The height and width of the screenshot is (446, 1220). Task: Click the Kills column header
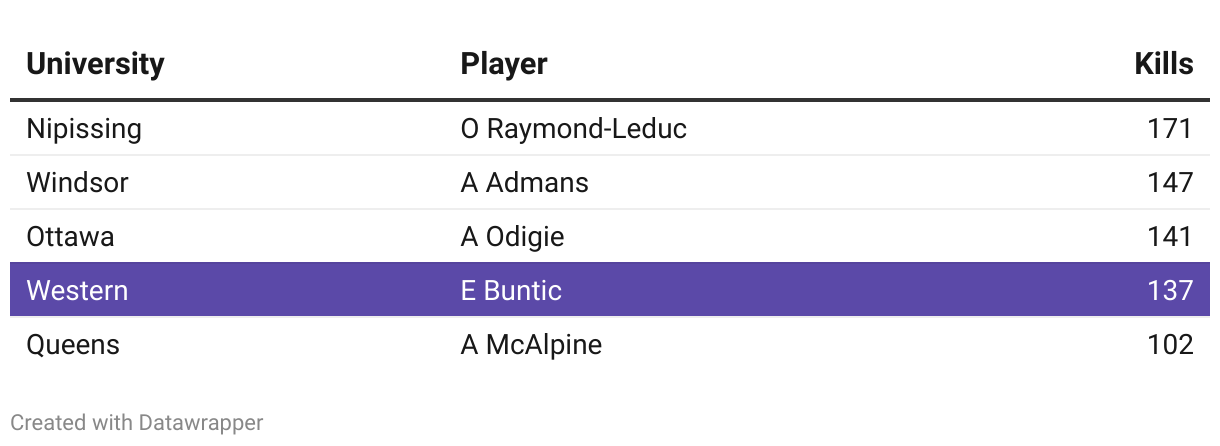pyautogui.click(x=1164, y=64)
